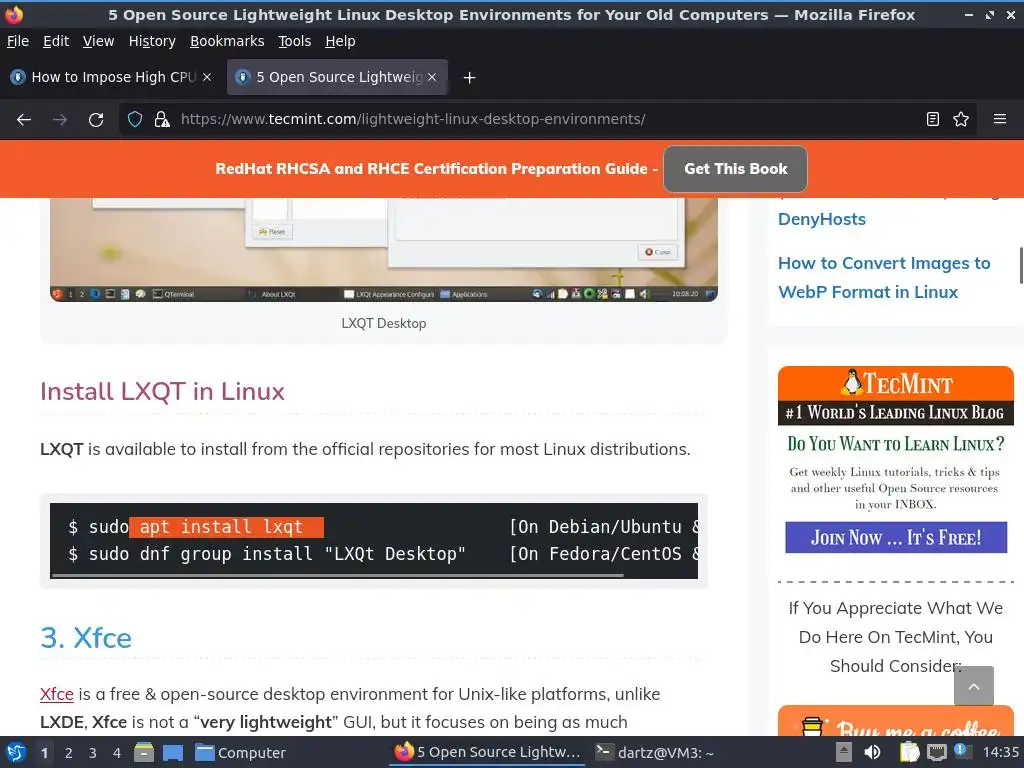The image size is (1024, 768).
Task: Select the '5 Open Source Lightweig' tab
Action: (337, 77)
